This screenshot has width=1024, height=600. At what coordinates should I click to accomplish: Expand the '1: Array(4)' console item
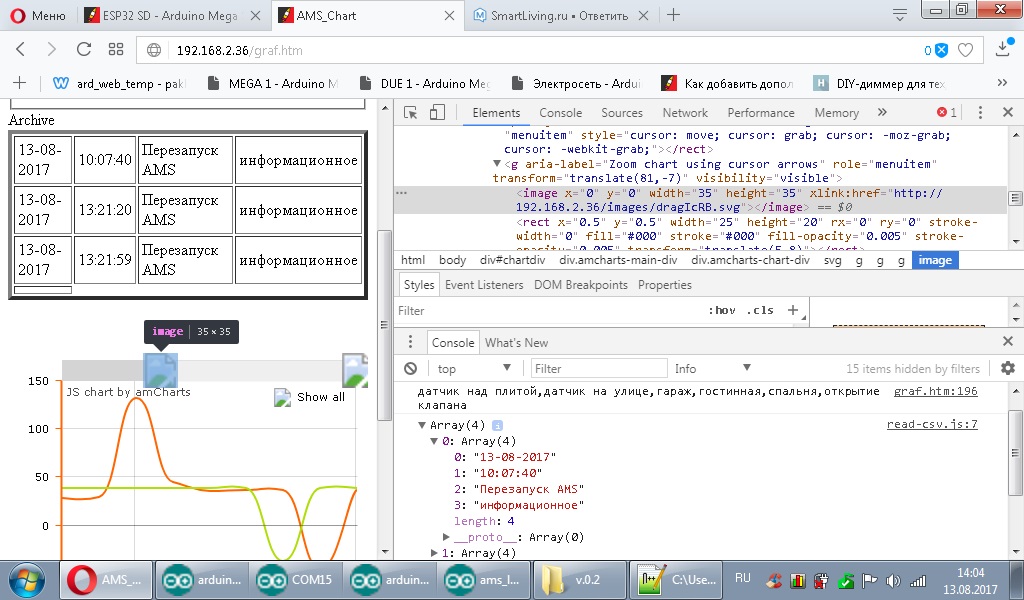pyautogui.click(x=435, y=553)
